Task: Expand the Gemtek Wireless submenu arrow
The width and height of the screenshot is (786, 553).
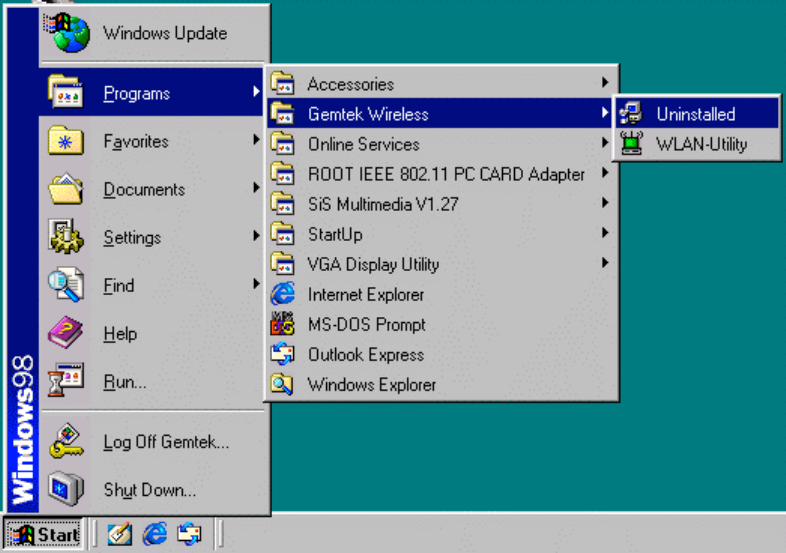Action: [605, 112]
